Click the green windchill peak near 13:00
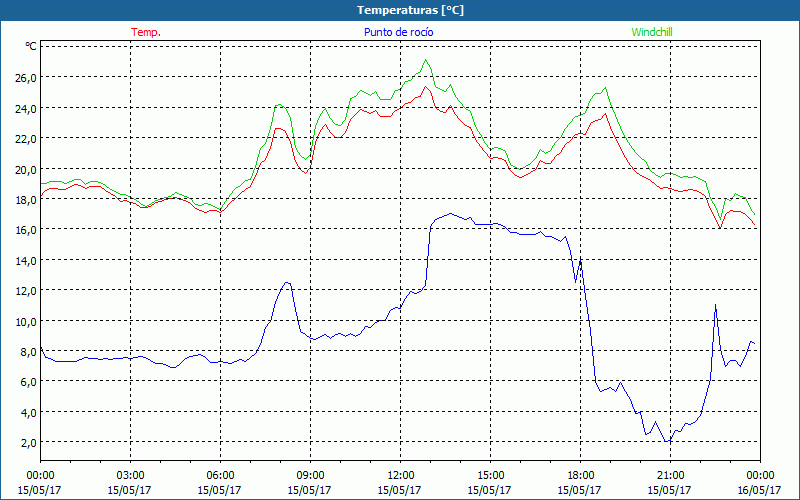 (x=425, y=60)
